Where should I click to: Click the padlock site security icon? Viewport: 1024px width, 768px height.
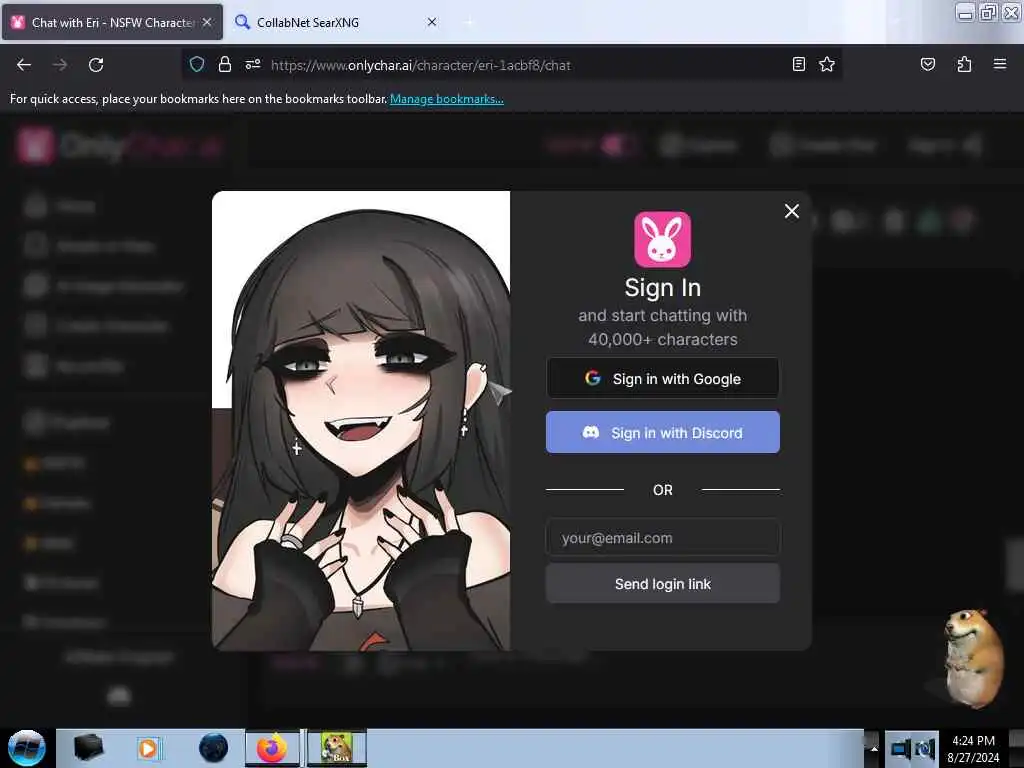[x=225, y=65]
